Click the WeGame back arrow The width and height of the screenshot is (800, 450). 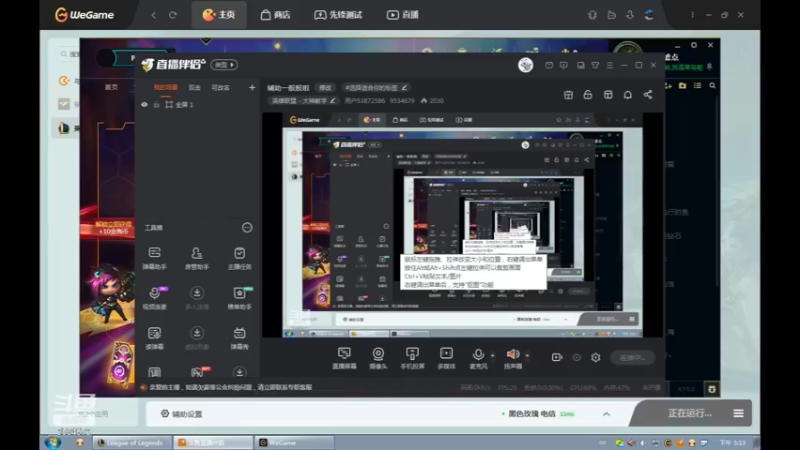click(x=154, y=15)
